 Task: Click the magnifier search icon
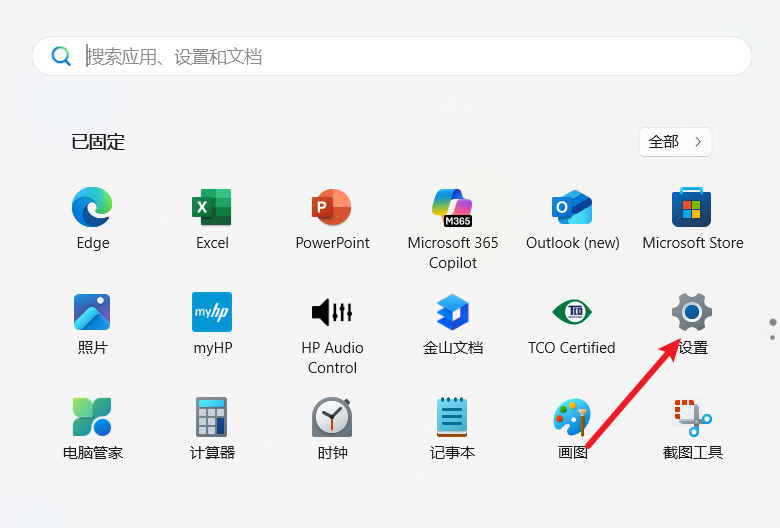click(x=61, y=56)
